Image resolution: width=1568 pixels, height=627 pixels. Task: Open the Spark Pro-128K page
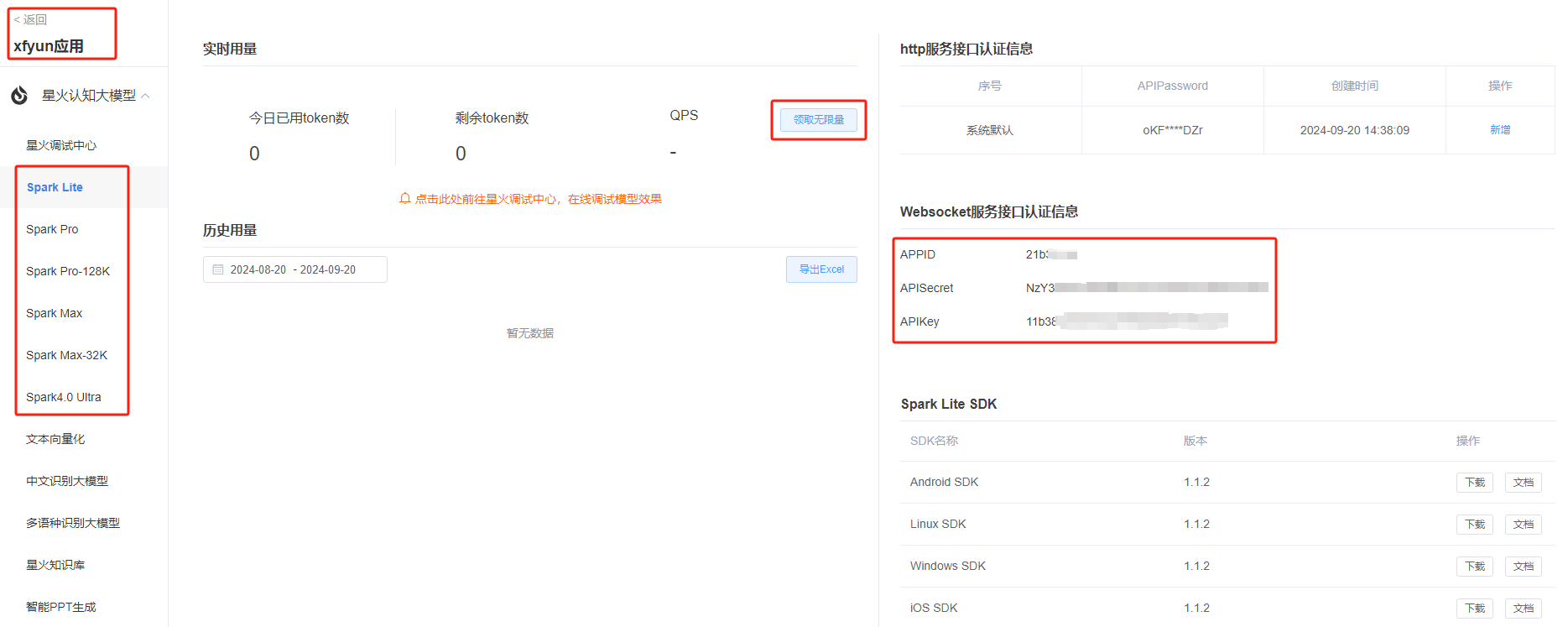tap(68, 271)
